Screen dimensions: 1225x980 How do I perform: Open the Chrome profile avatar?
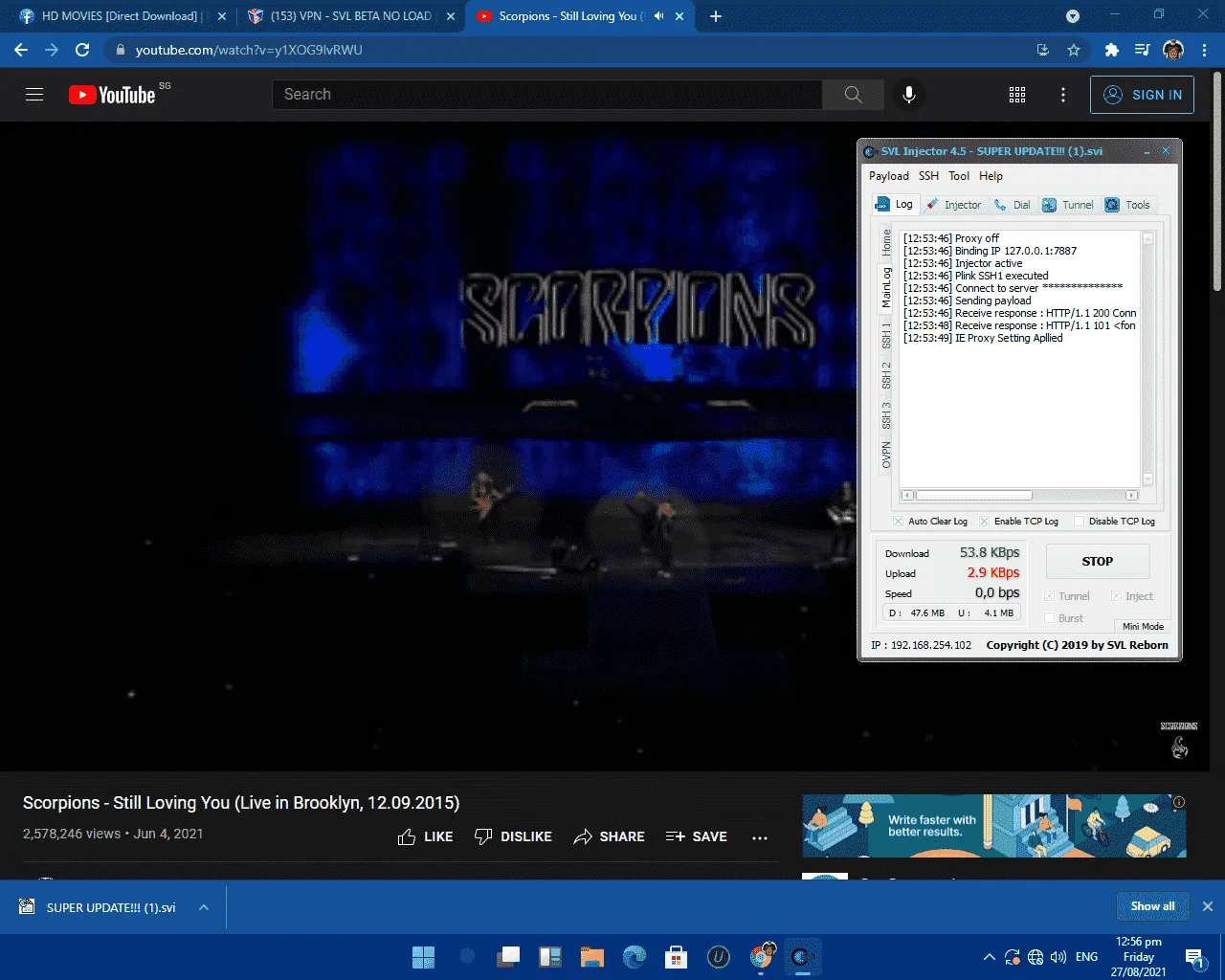point(1173,50)
